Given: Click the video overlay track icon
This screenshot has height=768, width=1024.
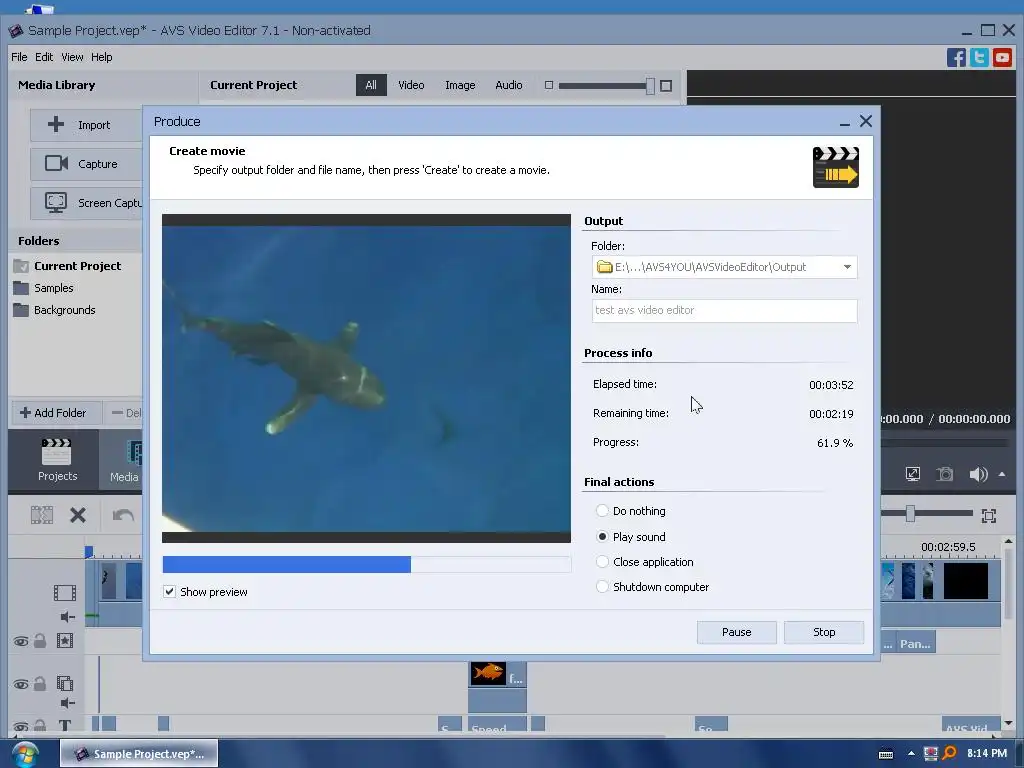Looking at the screenshot, I should point(65,683).
